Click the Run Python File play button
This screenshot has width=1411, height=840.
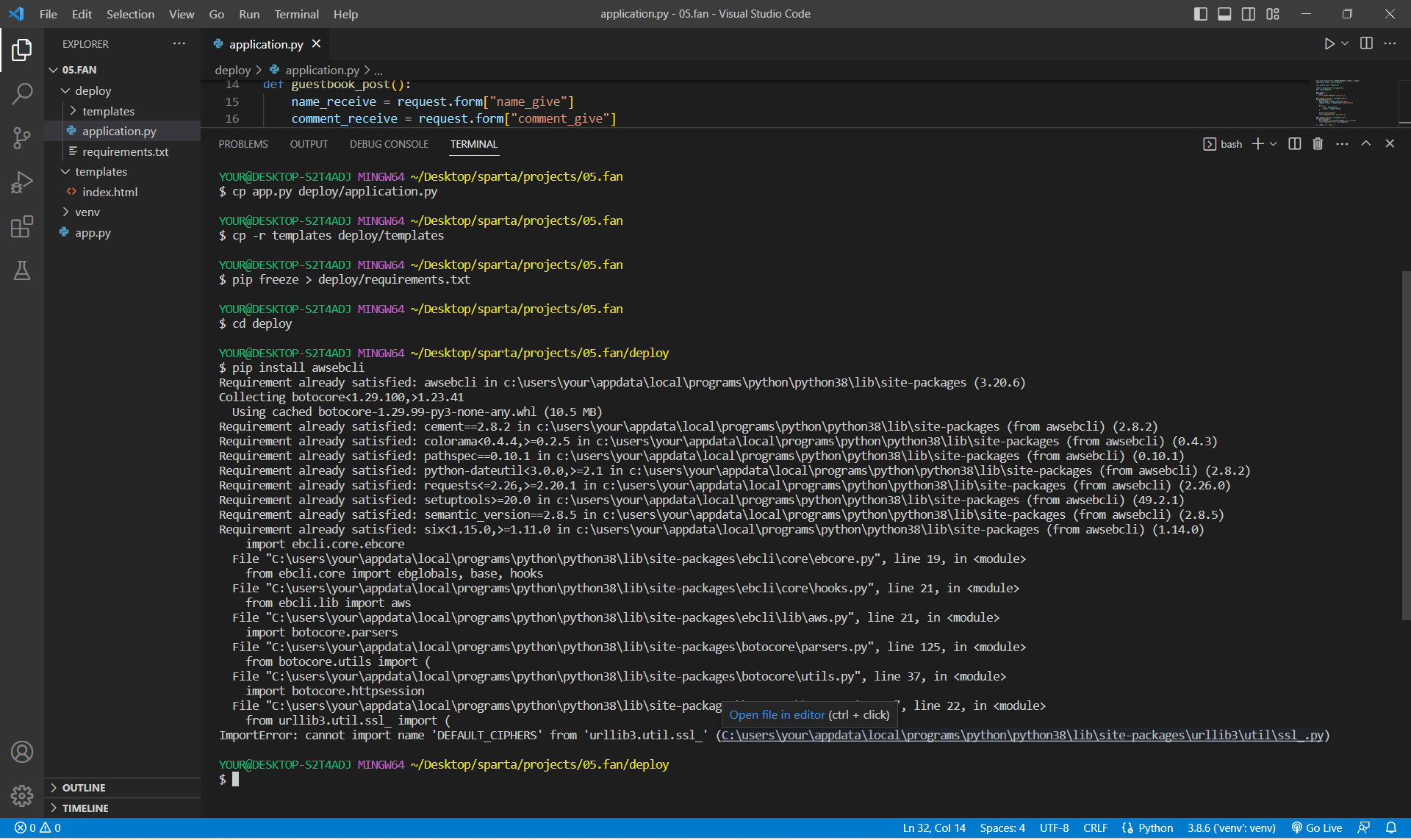1329,44
